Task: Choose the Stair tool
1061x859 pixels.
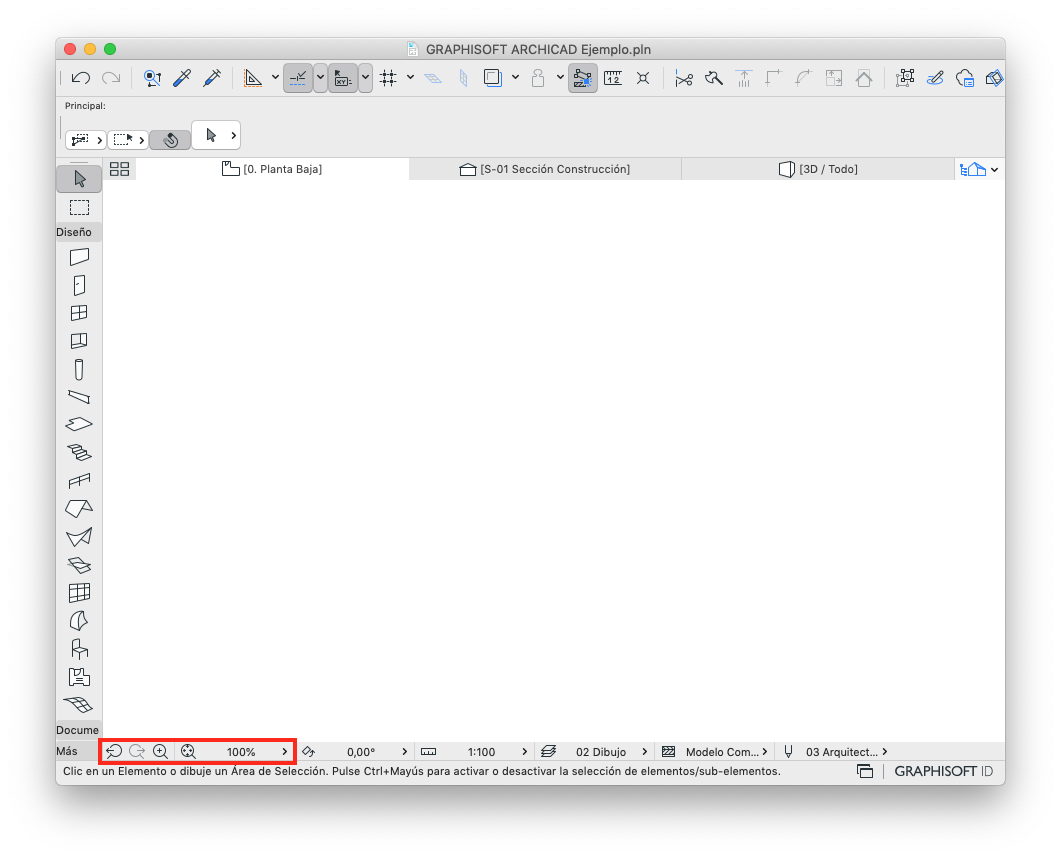Action: (79, 452)
